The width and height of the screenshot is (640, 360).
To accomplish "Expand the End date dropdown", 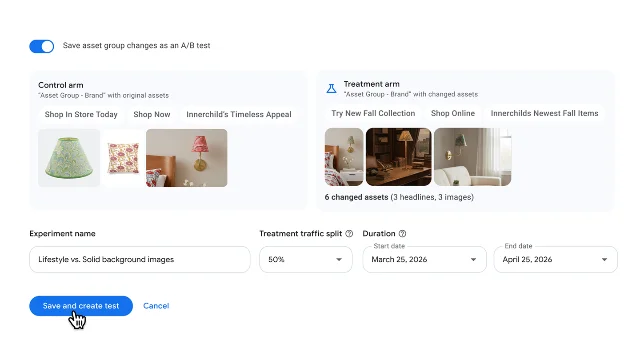I will [556, 259].
